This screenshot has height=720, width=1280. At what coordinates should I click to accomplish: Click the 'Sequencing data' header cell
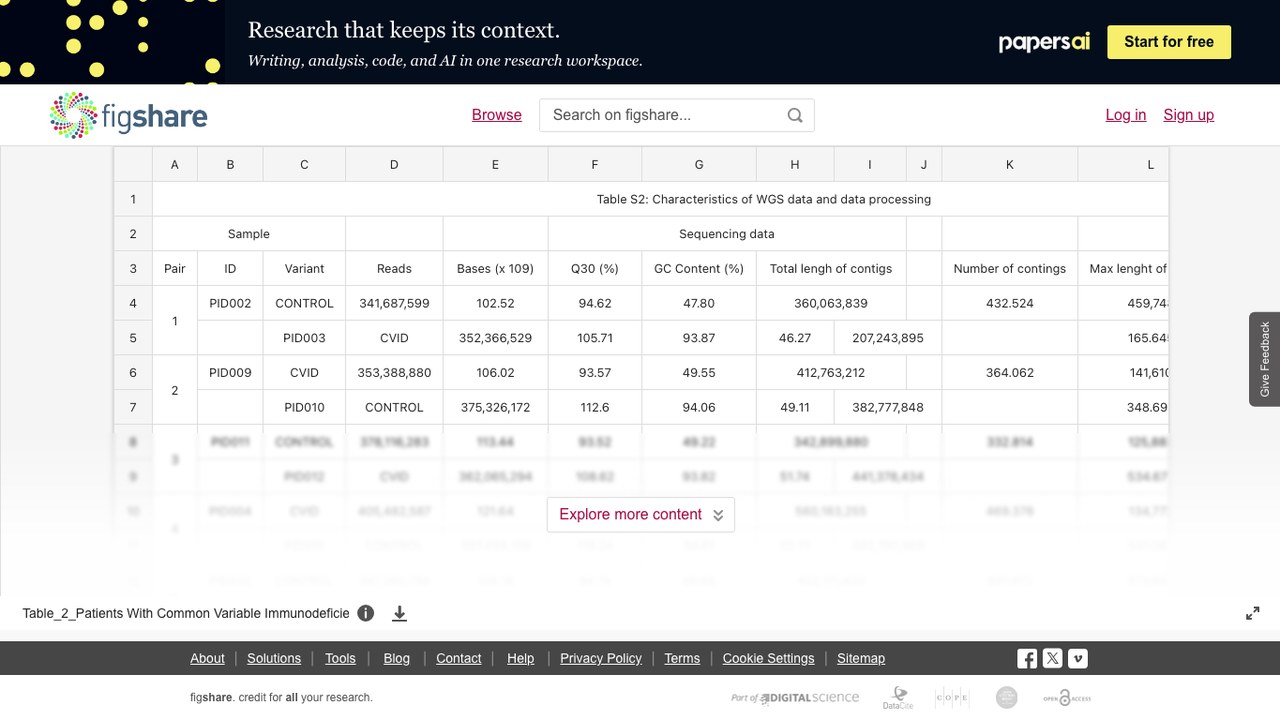coord(727,234)
